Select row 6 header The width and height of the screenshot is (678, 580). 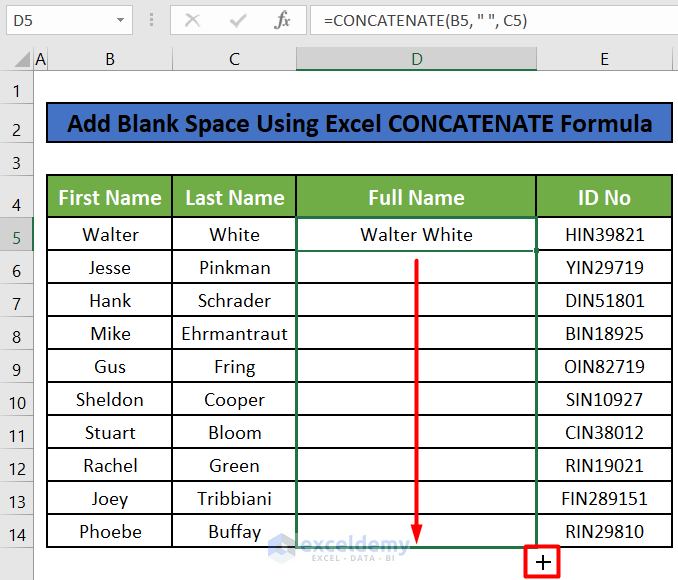point(16,267)
